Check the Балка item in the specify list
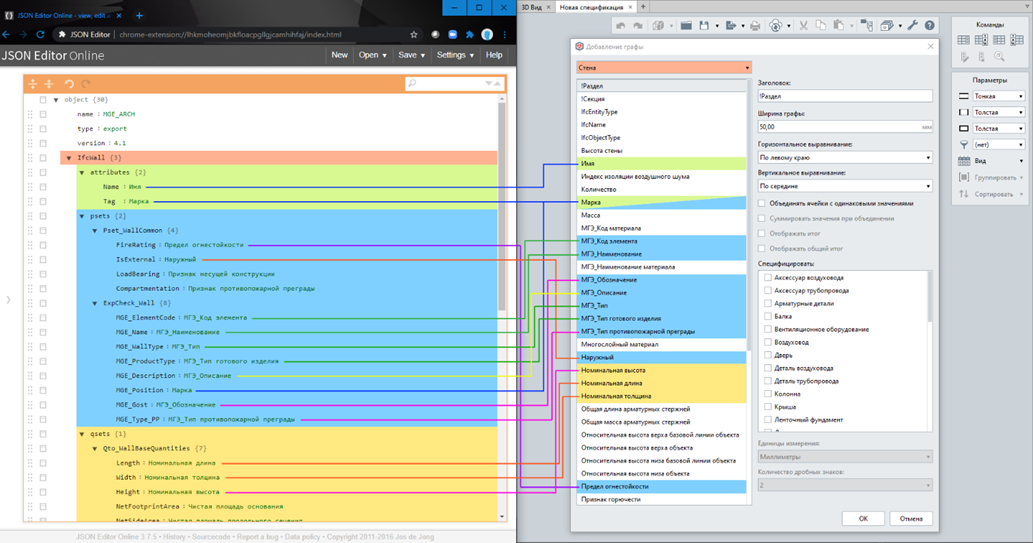 (x=768, y=316)
